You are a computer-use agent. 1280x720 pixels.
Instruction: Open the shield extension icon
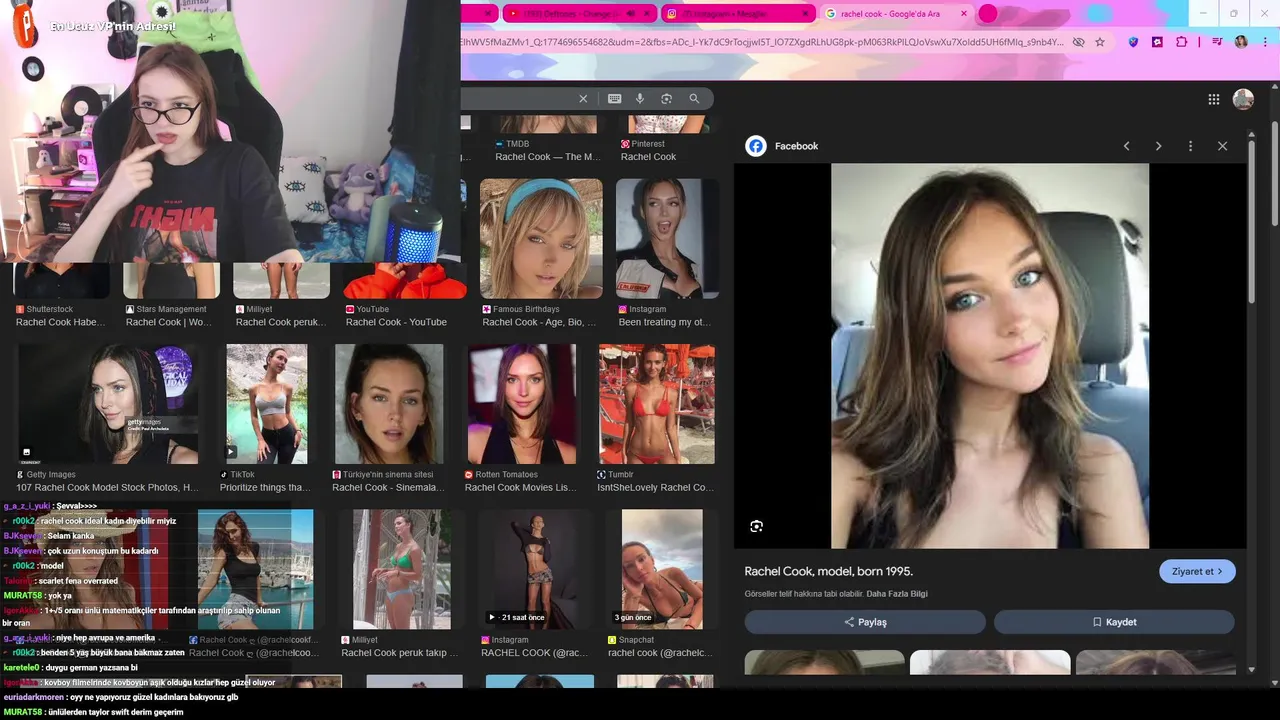click(1133, 42)
